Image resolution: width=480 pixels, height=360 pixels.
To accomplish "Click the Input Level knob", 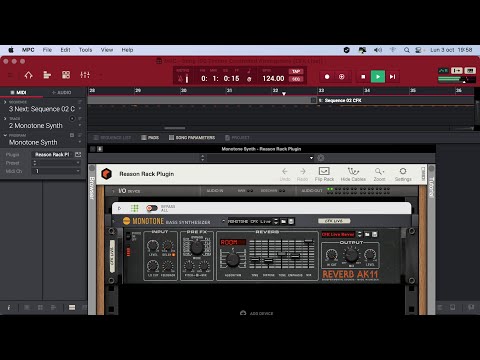I will point(153,246).
